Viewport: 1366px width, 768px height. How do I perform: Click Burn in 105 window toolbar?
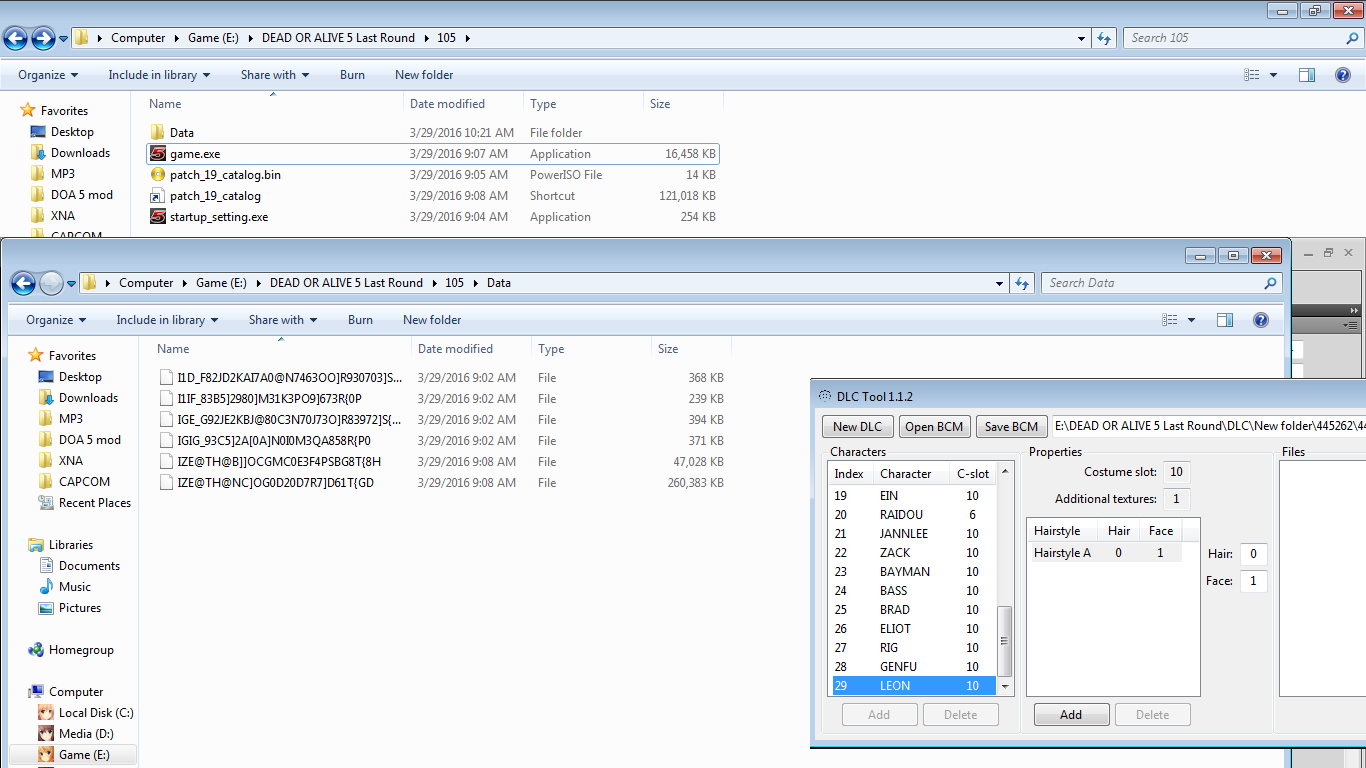click(353, 75)
